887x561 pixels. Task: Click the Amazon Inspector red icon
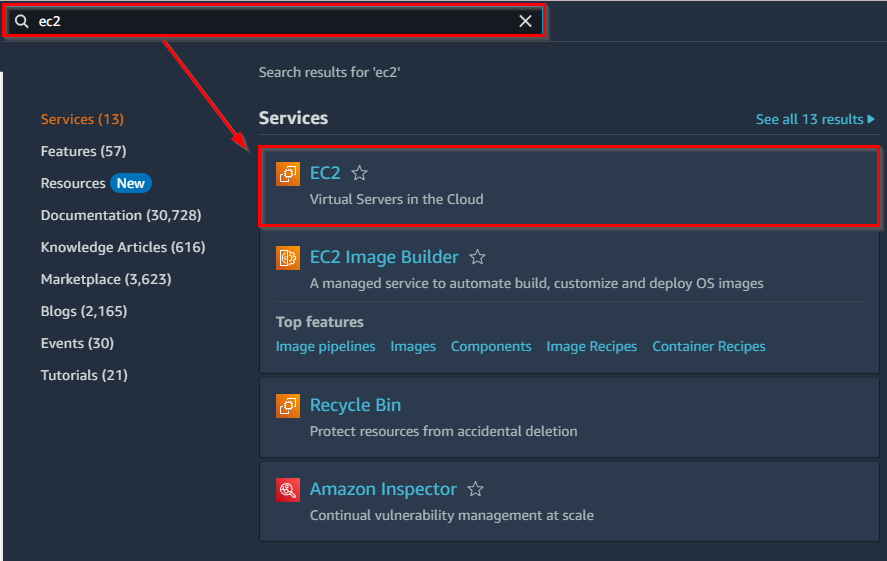288,490
